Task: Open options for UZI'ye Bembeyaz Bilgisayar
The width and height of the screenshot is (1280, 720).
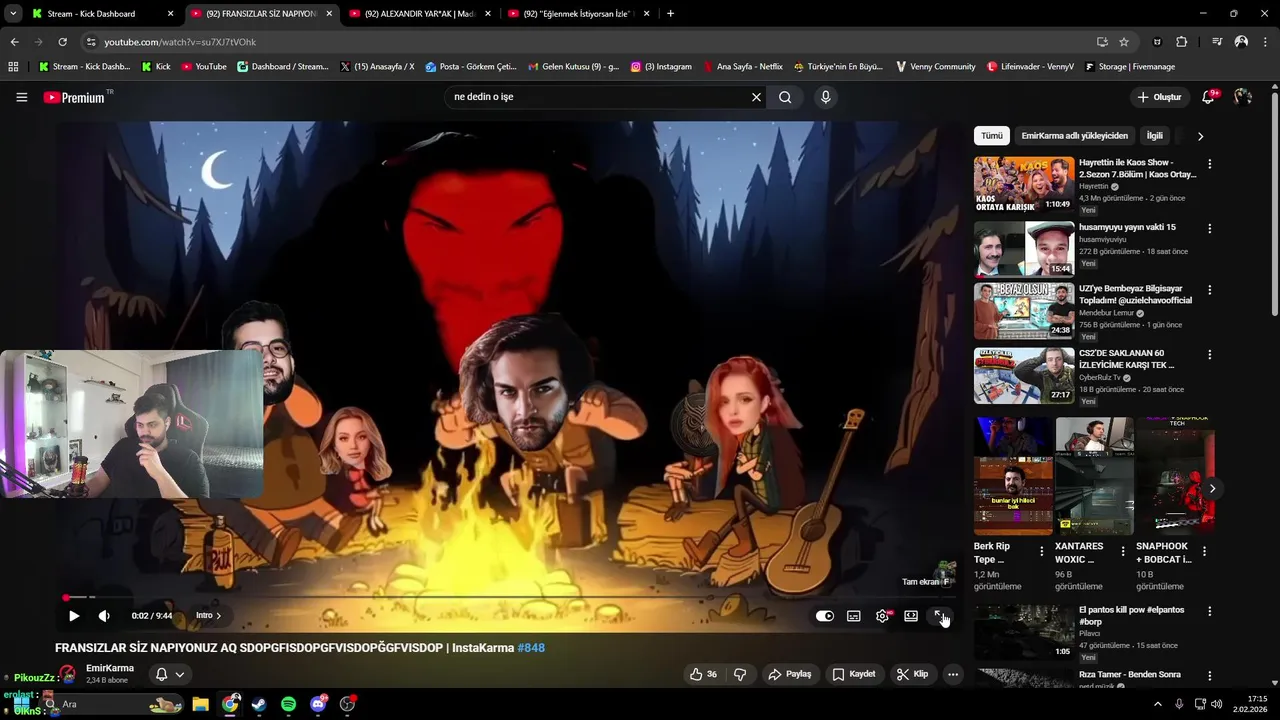Action: [x=1209, y=290]
